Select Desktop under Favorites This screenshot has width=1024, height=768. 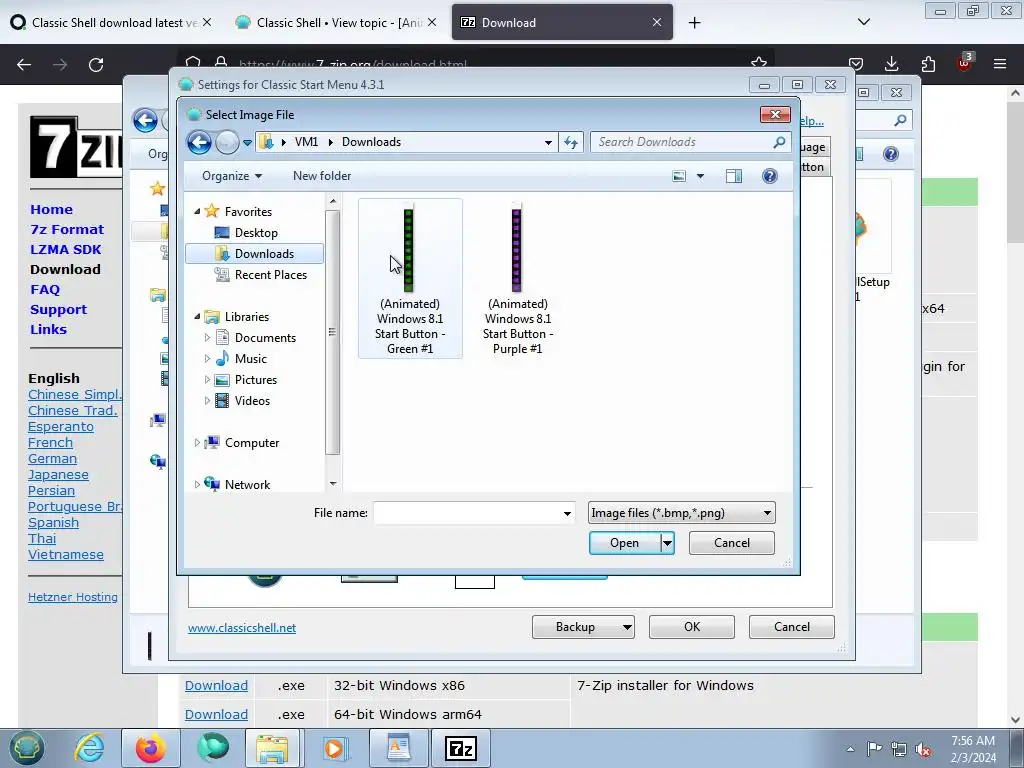(x=256, y=232)
